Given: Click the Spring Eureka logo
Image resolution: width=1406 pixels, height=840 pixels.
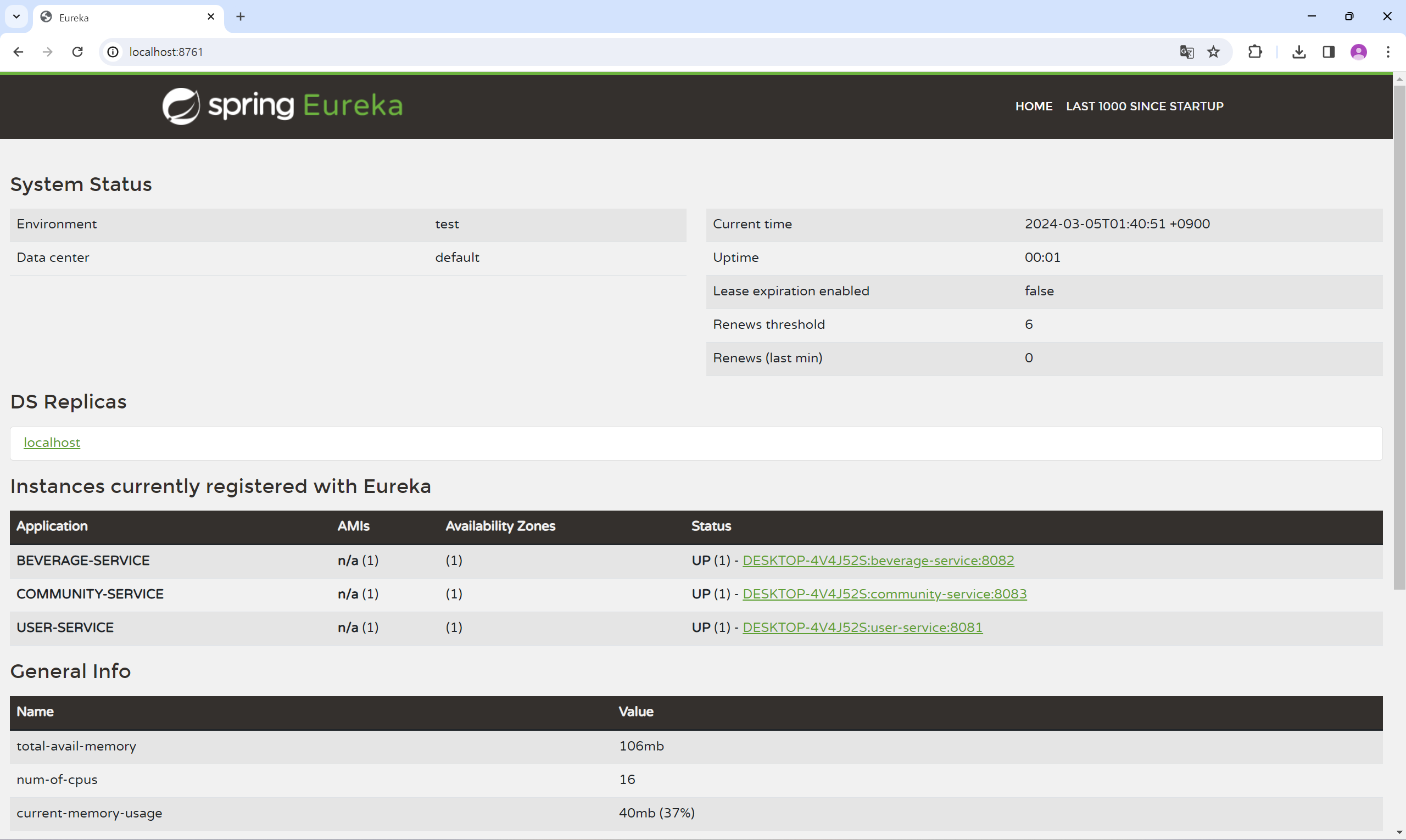Looking at the screenshot, I should (282, 106).
